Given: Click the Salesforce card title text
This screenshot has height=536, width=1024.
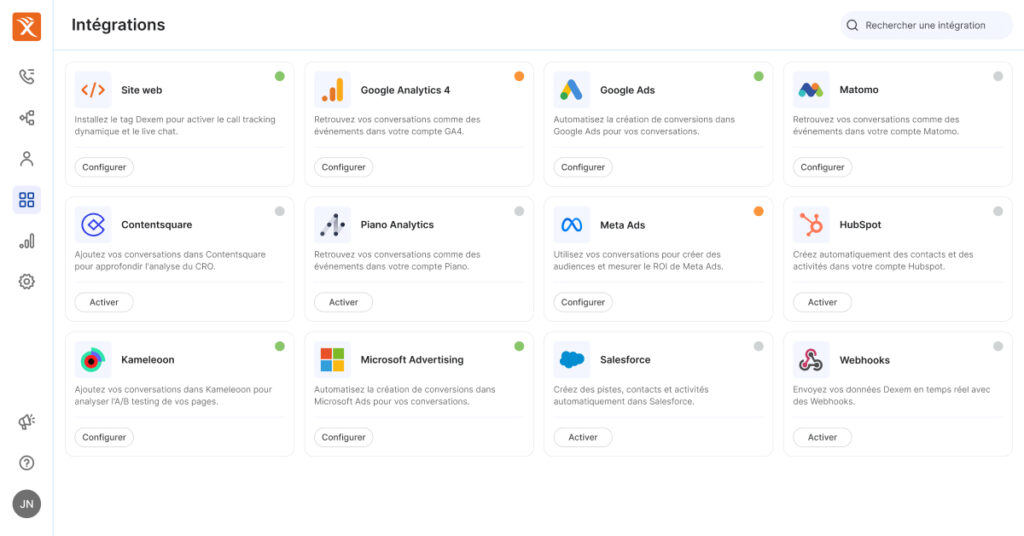Looking at the screenshot, I should (x=625, y=360).
